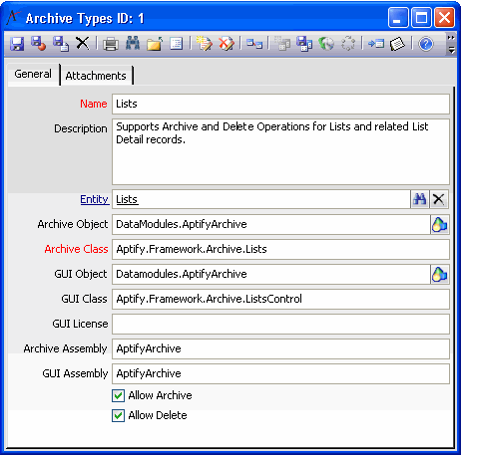Open object browser for Archive Object field
The width and height of the screenshot is (499, 475).
(439, 224)
